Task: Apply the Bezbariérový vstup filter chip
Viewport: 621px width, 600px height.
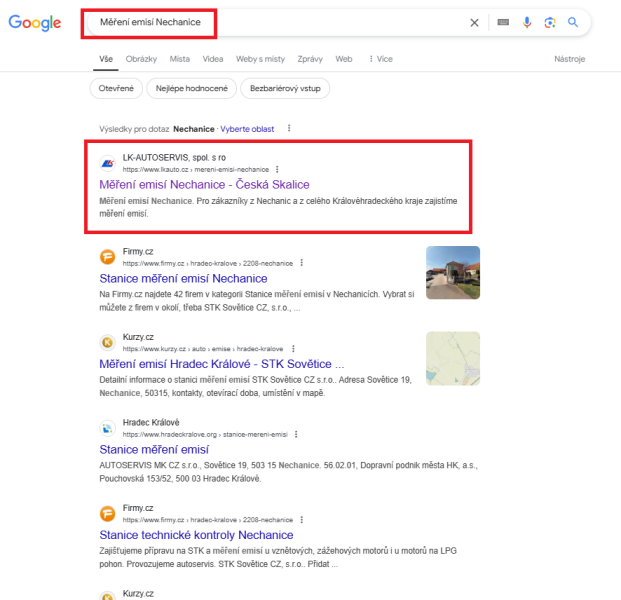Action: (285, 88)
